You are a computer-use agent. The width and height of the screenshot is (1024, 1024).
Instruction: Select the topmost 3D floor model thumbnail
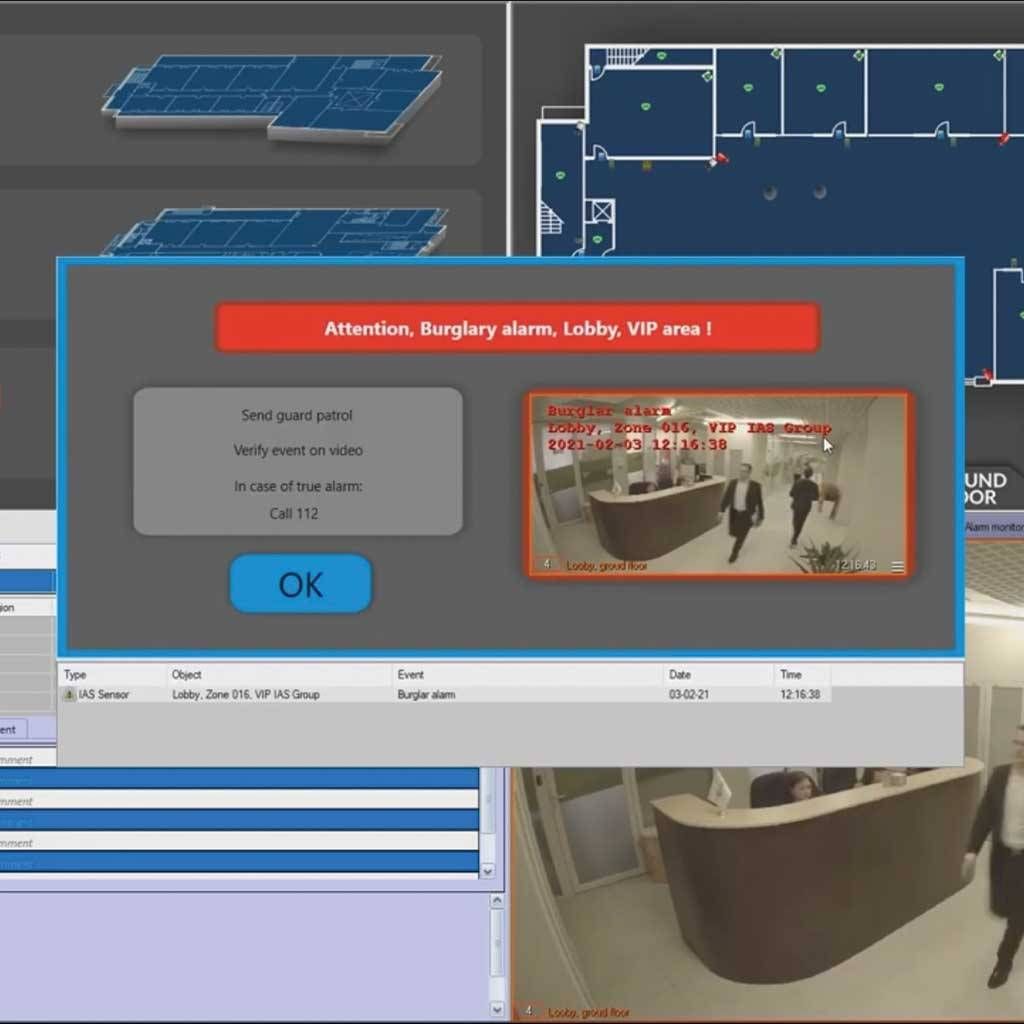point(275,97)
